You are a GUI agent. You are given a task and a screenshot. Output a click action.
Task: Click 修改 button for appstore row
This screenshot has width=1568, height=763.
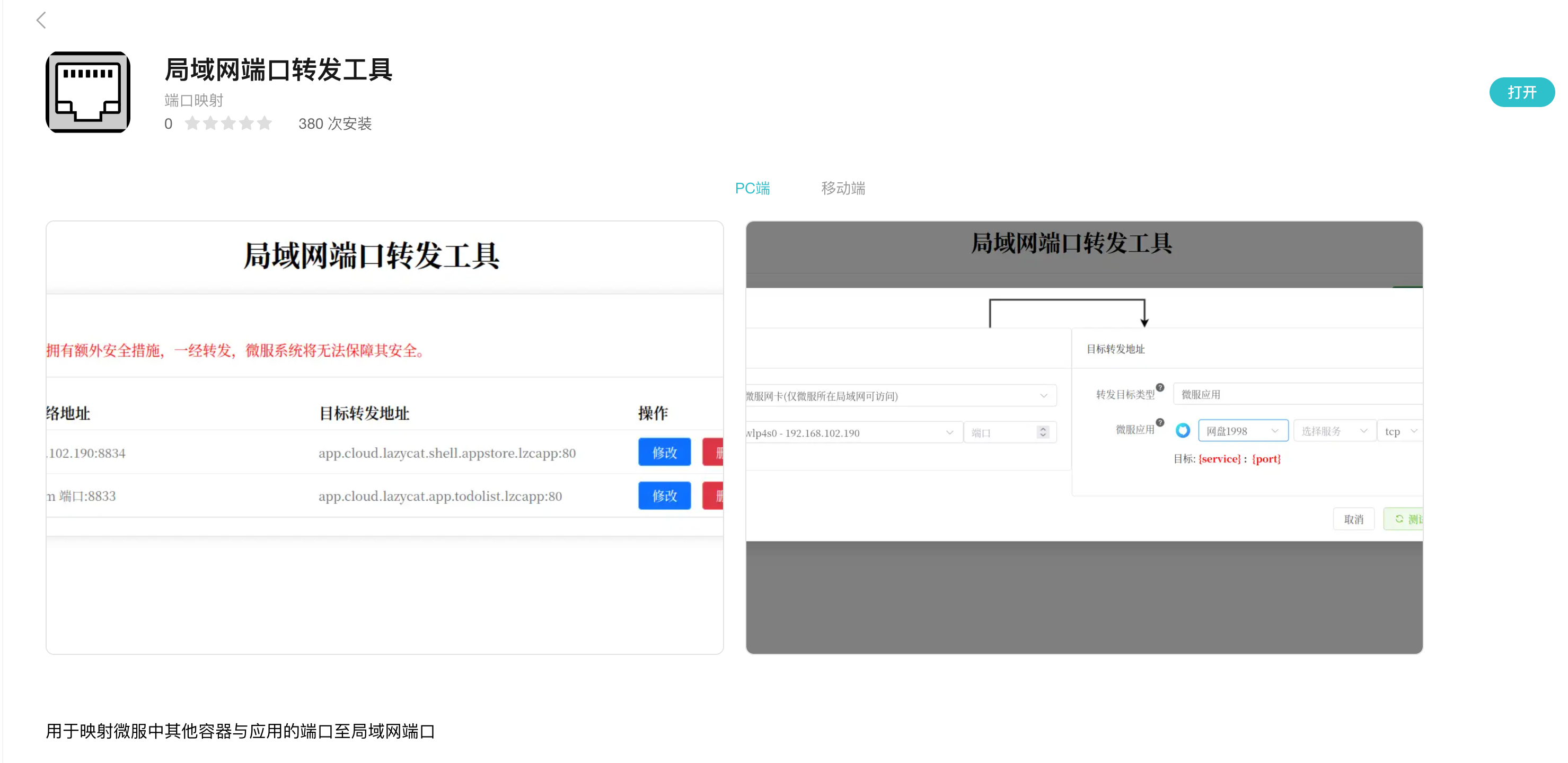pyautogui.click(x=664, y=452)
